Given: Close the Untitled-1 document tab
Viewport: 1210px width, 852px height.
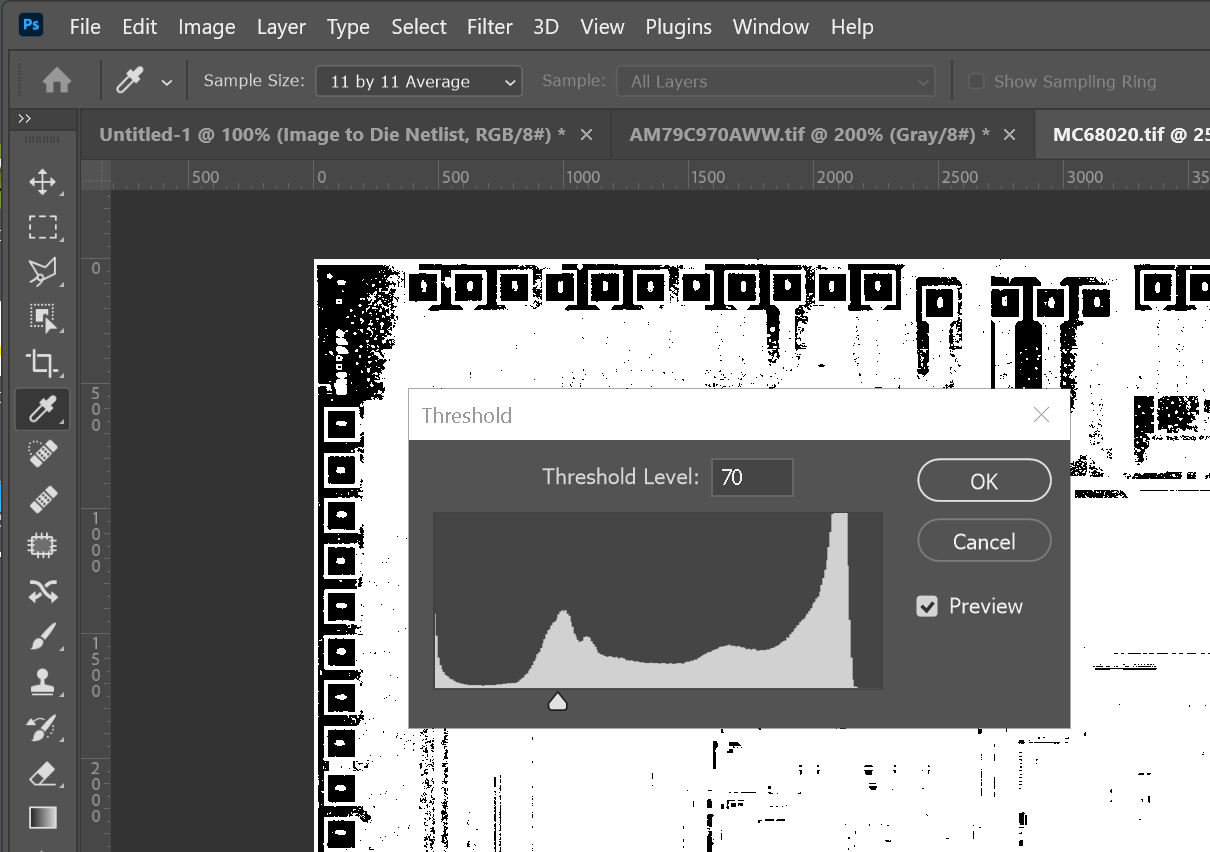Looking at the screenshot, I should (x=587, y=135).
